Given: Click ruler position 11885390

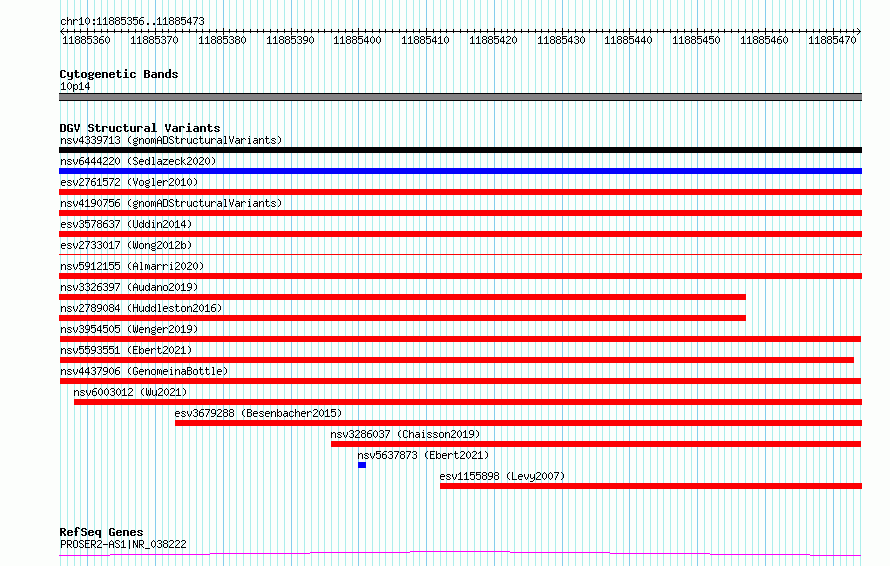Looking at the screenshot, I should 290,40.
